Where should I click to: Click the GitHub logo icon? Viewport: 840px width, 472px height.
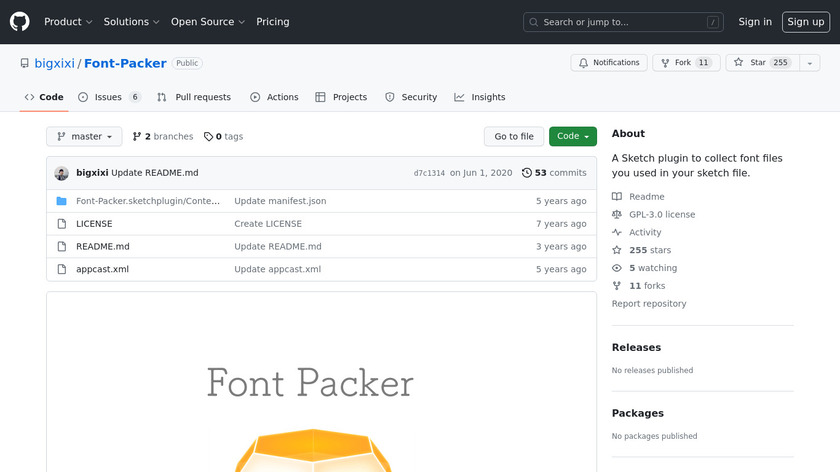(x=20, y=21)
